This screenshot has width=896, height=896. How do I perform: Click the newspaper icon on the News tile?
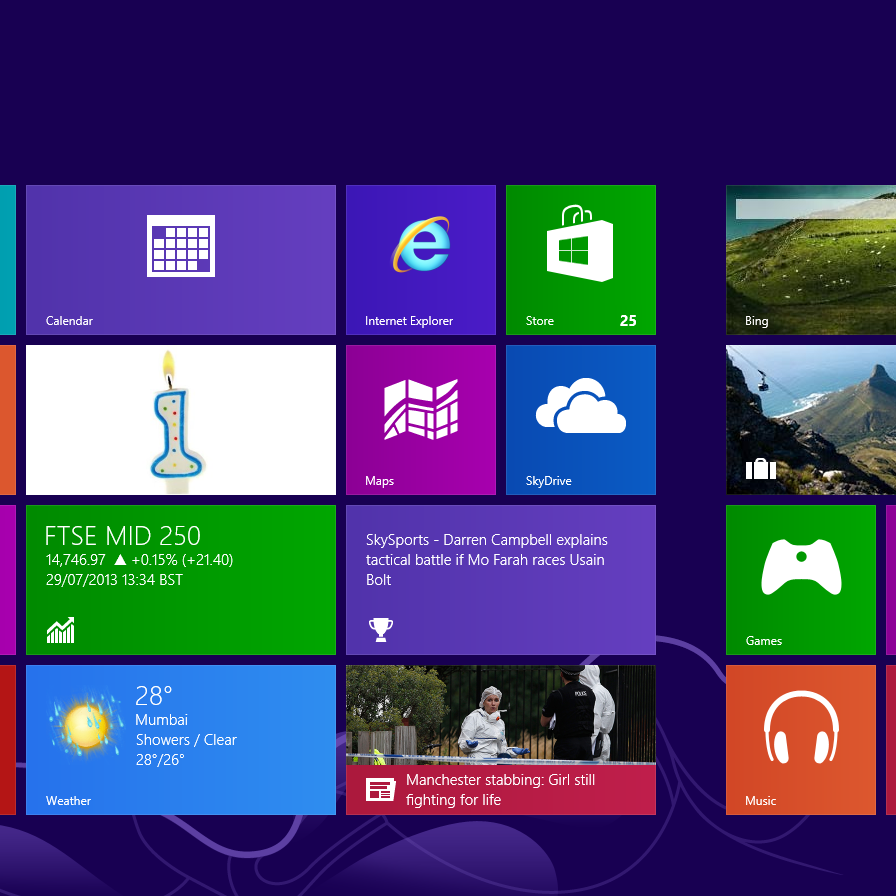380,789
